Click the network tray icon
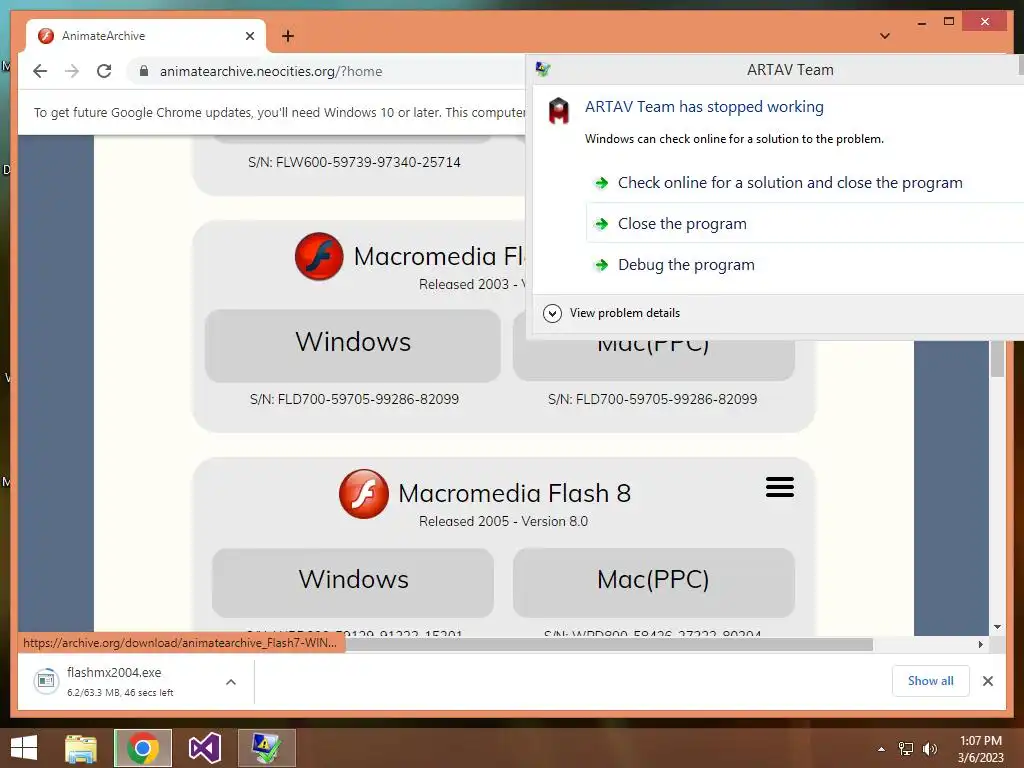This screenshot has height=768, width=1024. [x=906, y=749]
